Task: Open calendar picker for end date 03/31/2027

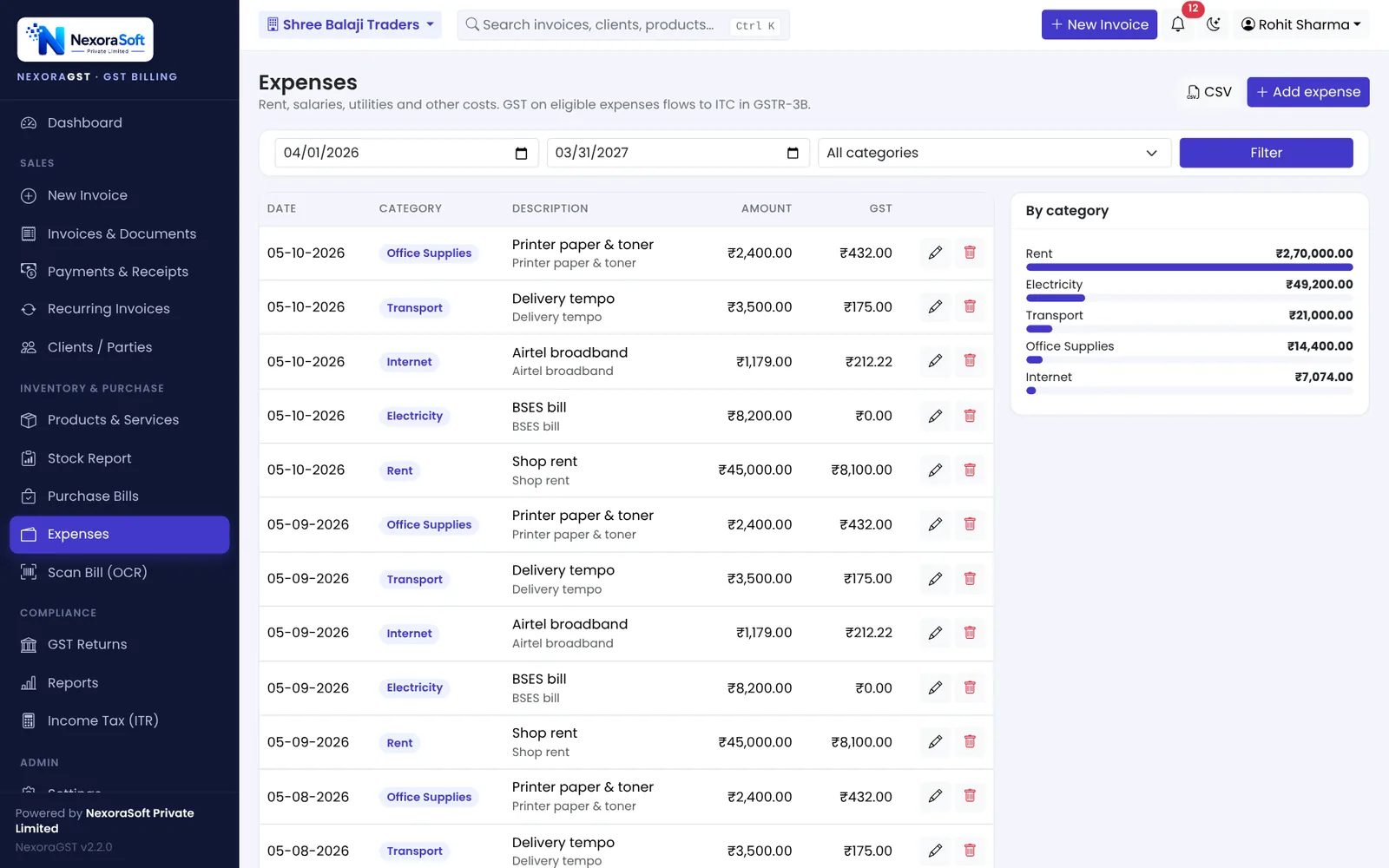Action: [x=793, y=153]
